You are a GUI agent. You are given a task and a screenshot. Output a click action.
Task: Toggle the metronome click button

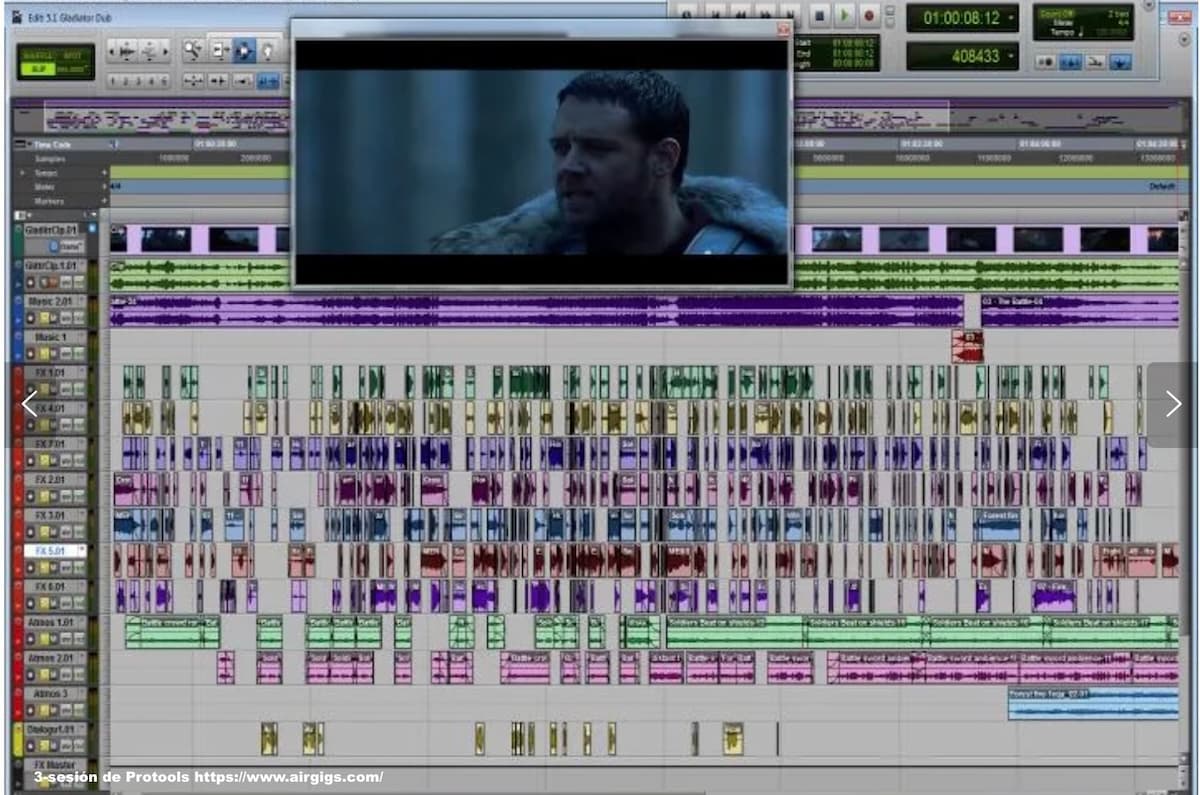click(x=1071, y=61)
